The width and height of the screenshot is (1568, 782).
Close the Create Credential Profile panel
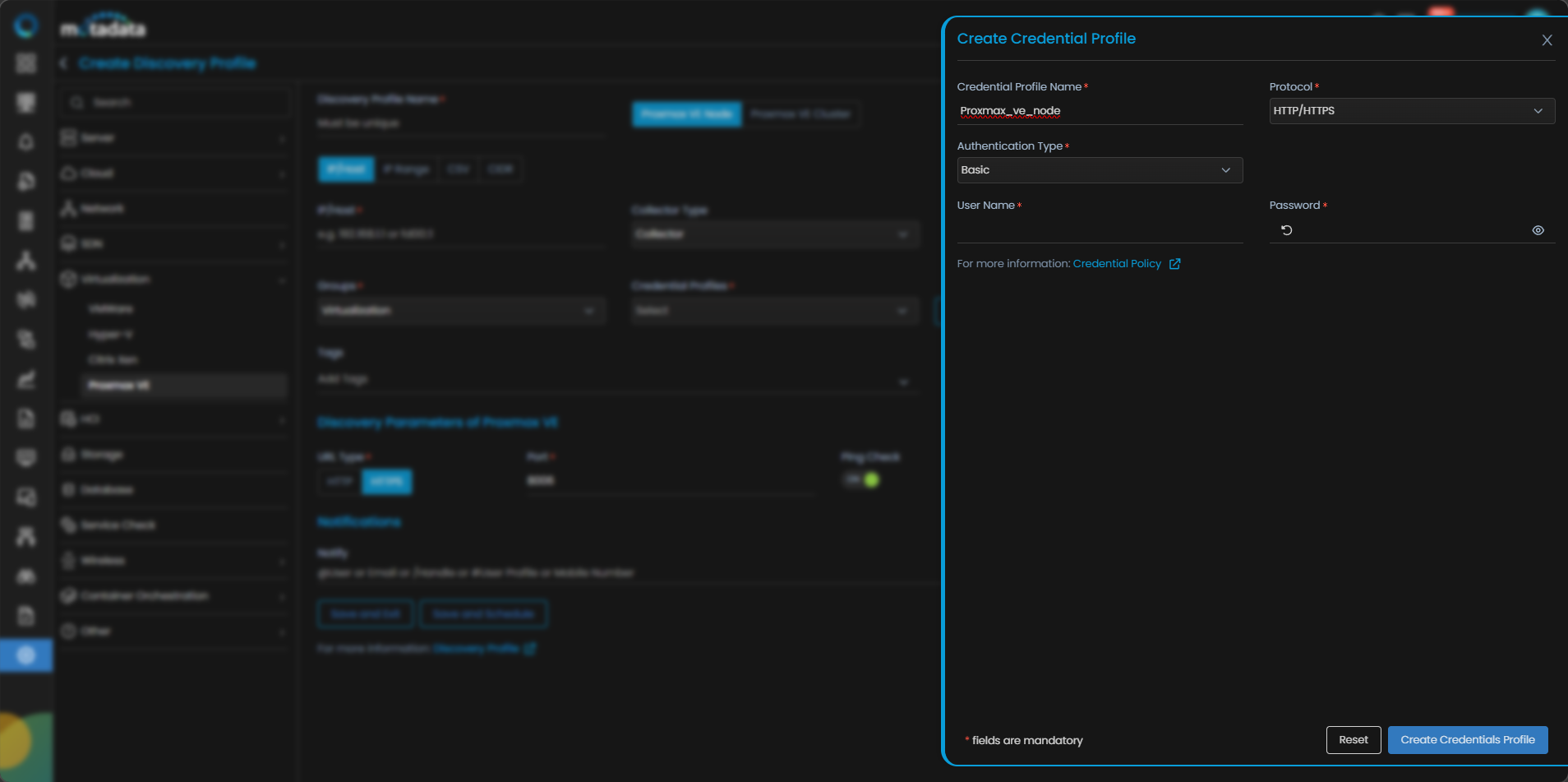click(1547, 40)
